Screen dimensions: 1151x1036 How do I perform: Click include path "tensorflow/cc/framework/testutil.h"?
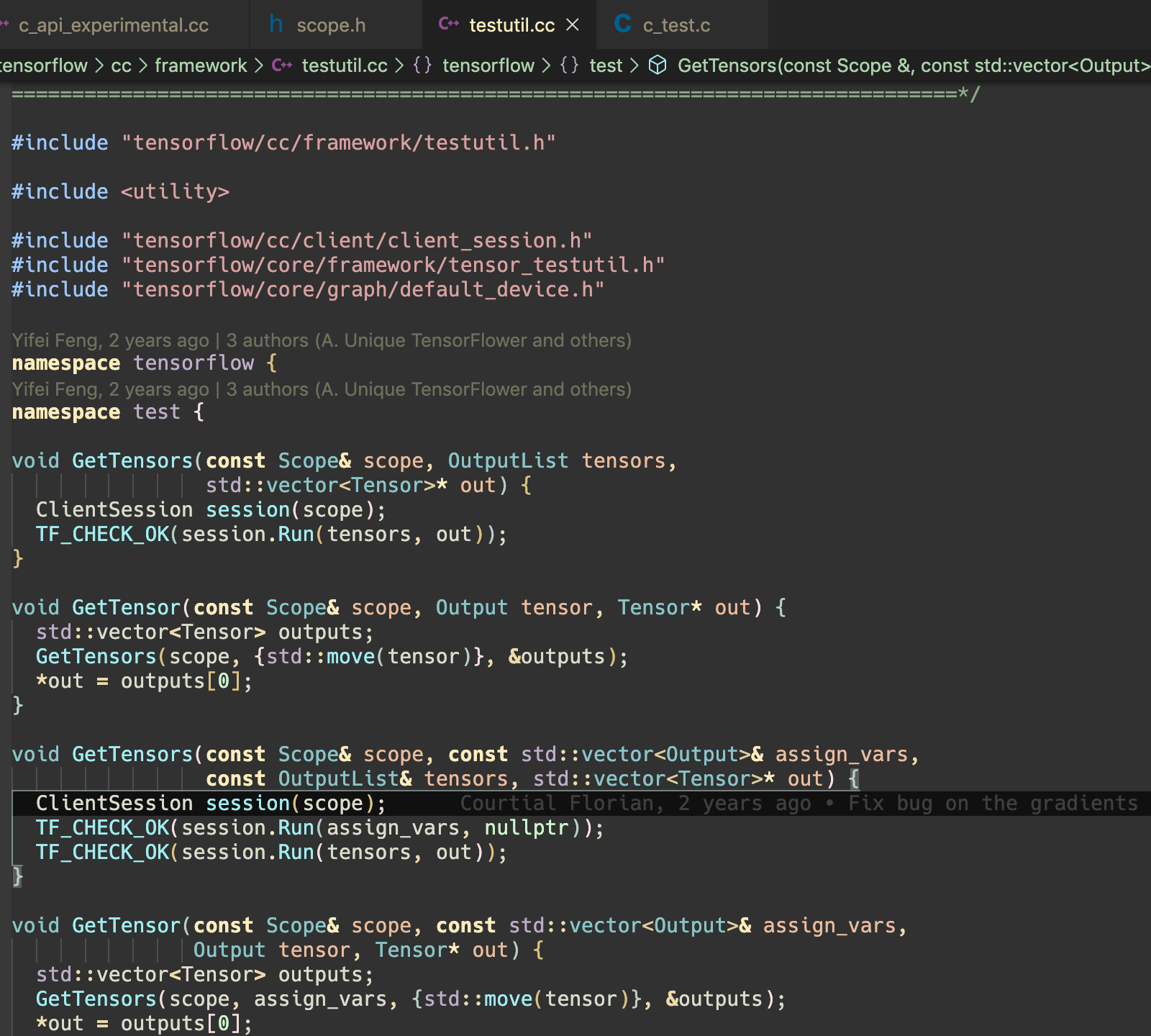click(x=338, y=142)
